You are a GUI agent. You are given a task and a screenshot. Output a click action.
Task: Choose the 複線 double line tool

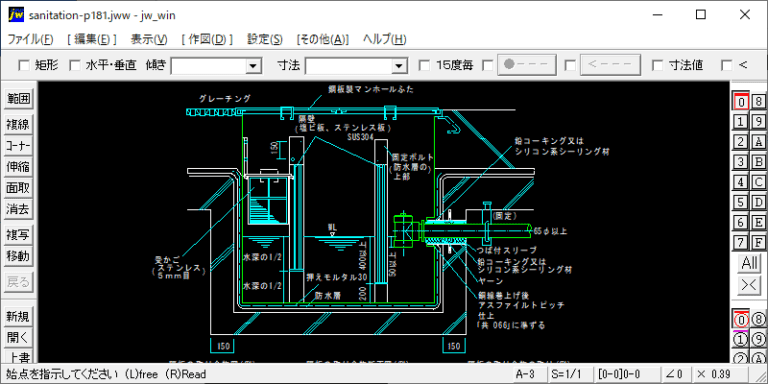[19, 124]
